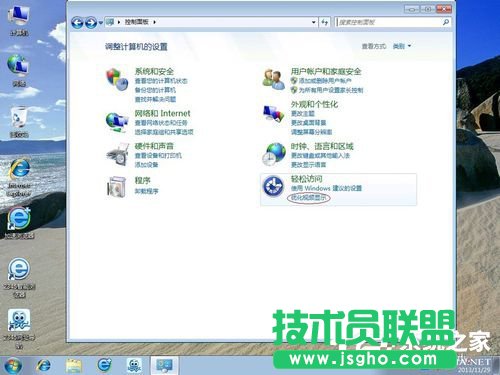The image size is (500, 375).
Task: Click 更改主题 link
Action: pos(303,113)
